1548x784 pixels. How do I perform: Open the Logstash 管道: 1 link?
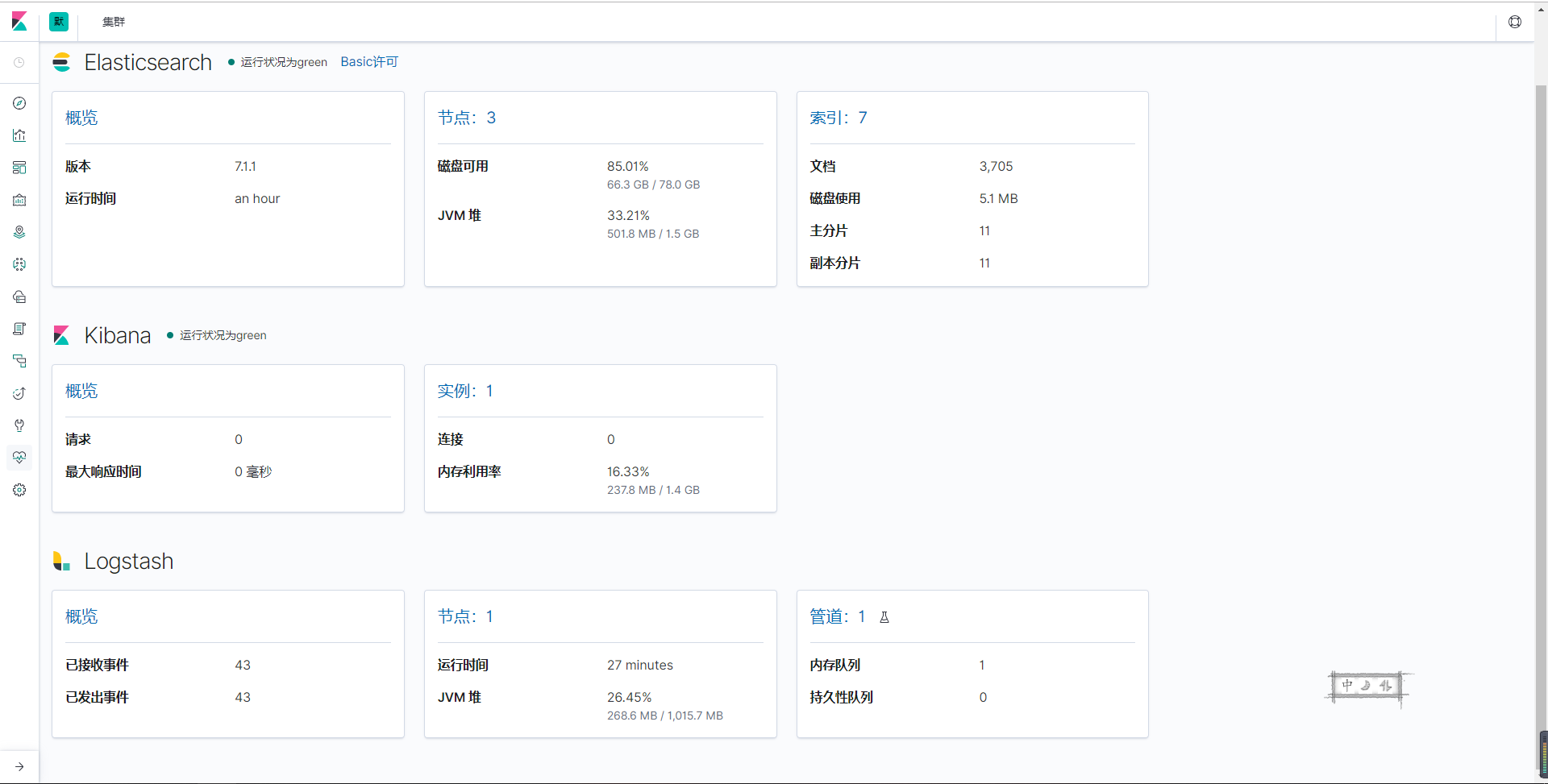click(x=838, y=616)
